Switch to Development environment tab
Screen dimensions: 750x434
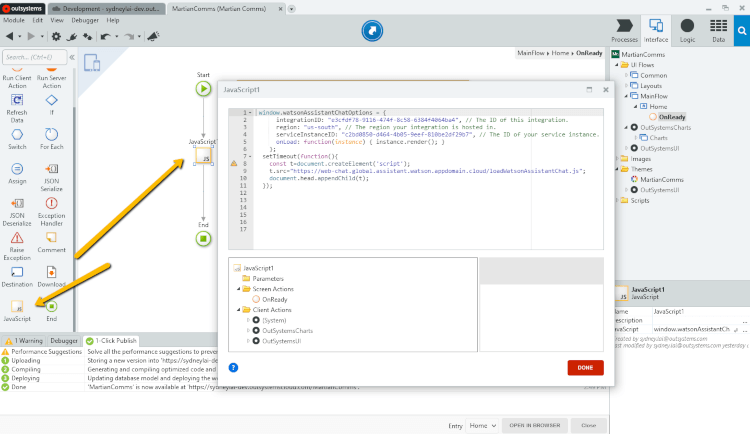click(x=106, y=9)
